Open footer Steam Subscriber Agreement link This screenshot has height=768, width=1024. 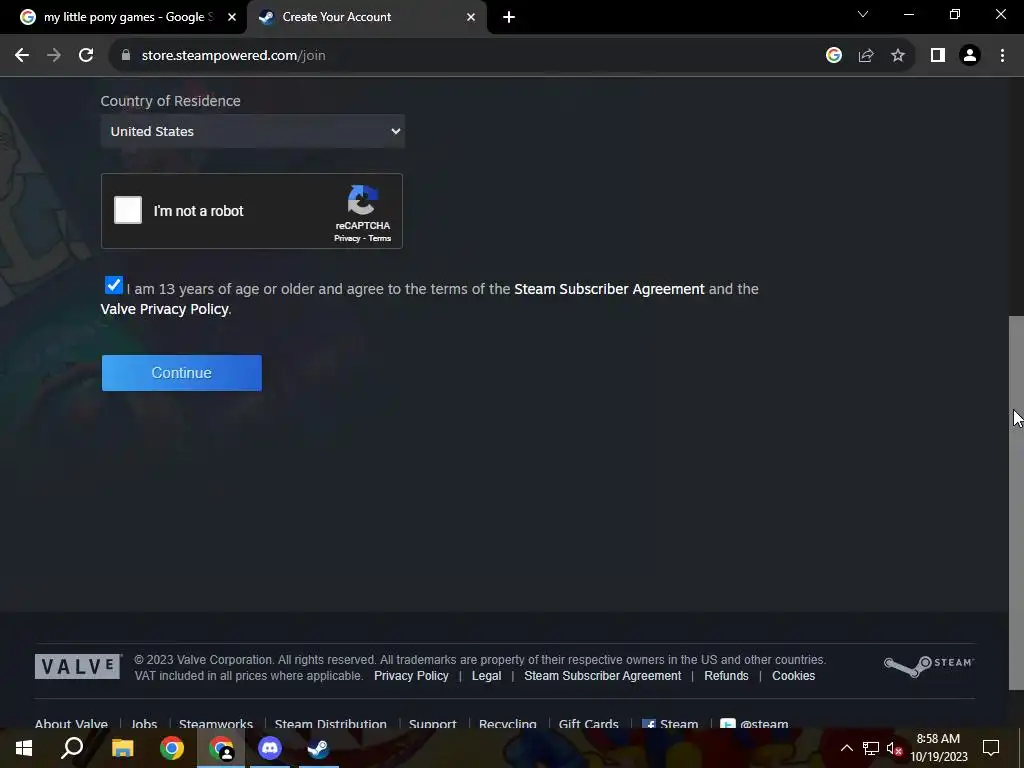[602, 676]
